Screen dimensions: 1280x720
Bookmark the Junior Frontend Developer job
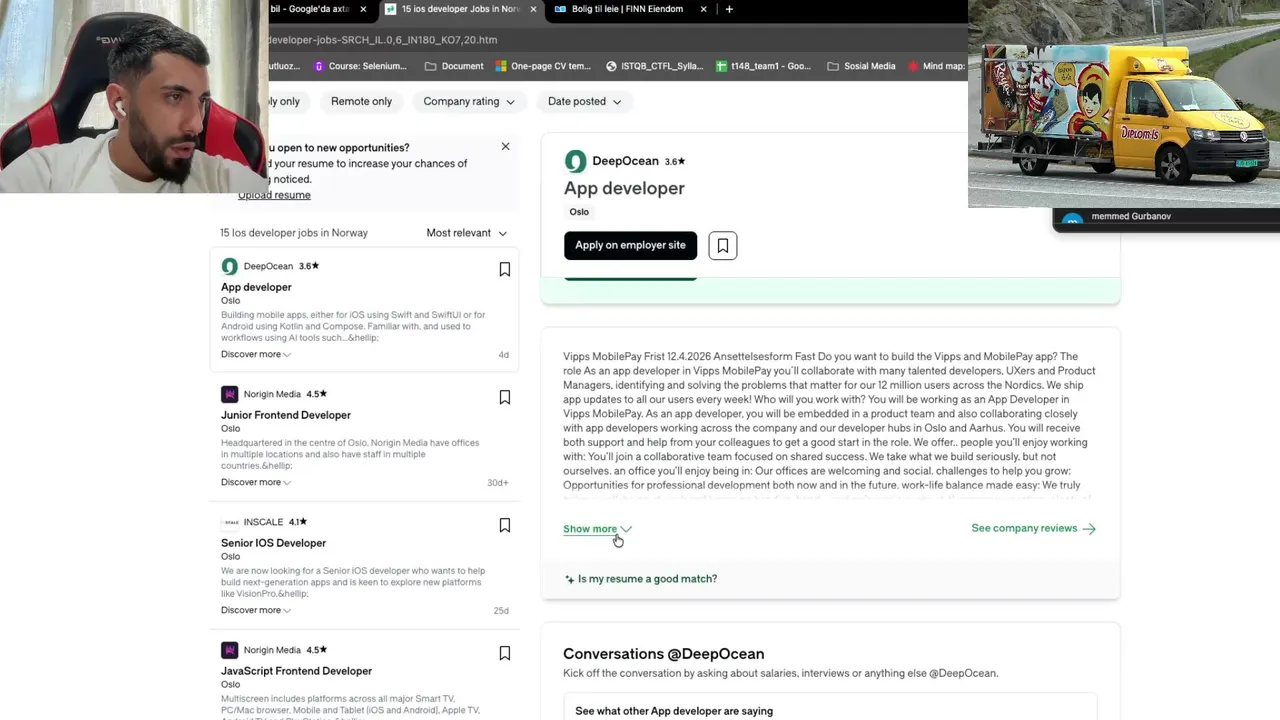(x=504, y=397)
